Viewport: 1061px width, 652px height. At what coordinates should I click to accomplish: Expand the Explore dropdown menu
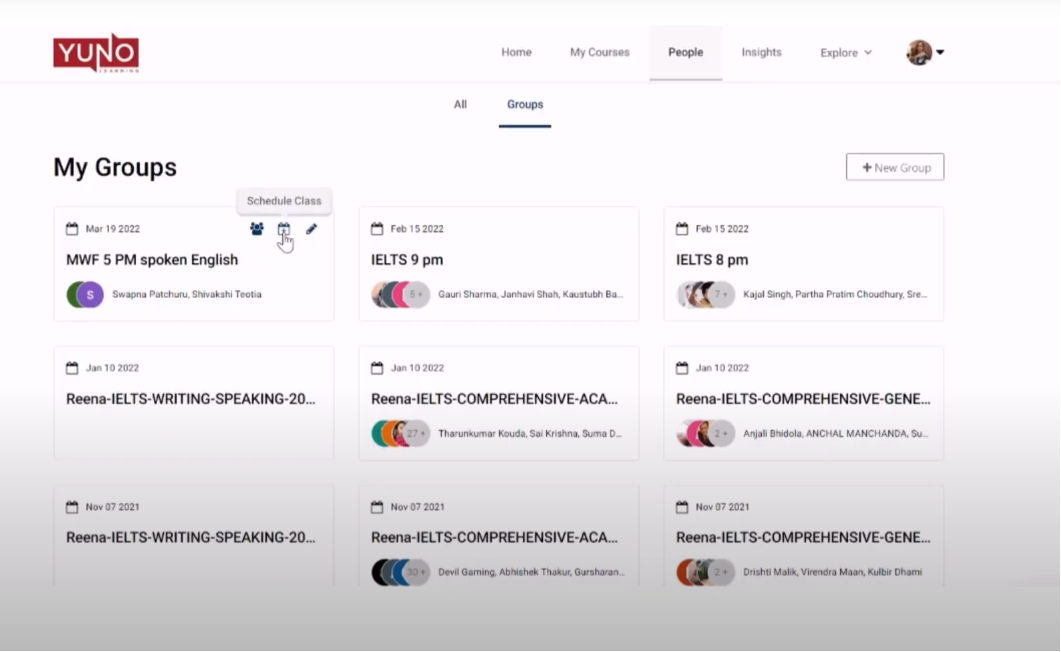(846, 53)
